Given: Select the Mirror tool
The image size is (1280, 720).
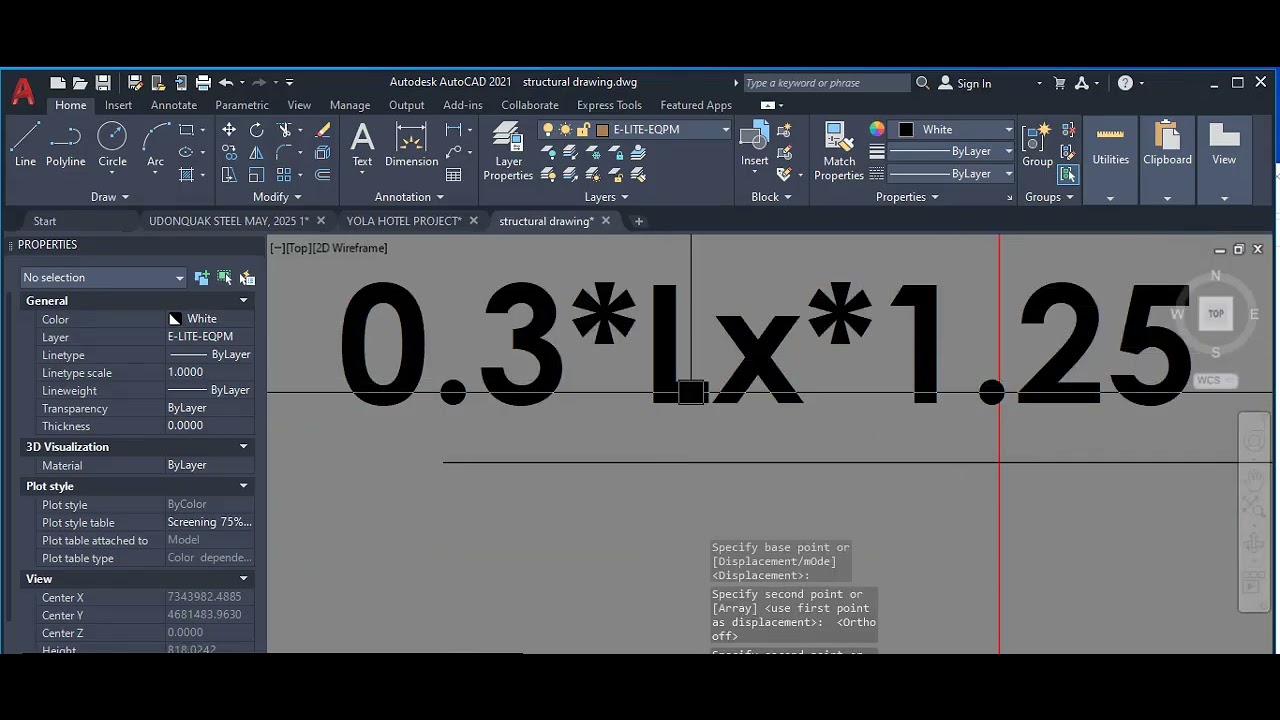Looking at the screenshot, I should [257, 153].
